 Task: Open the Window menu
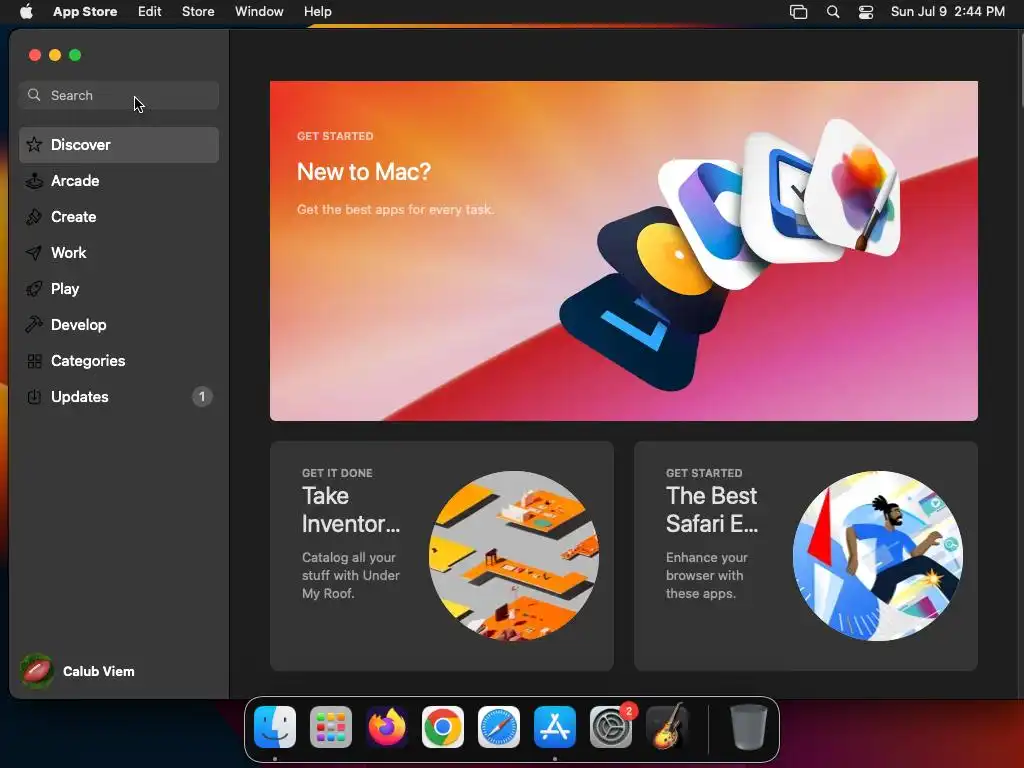coord(259,12)
